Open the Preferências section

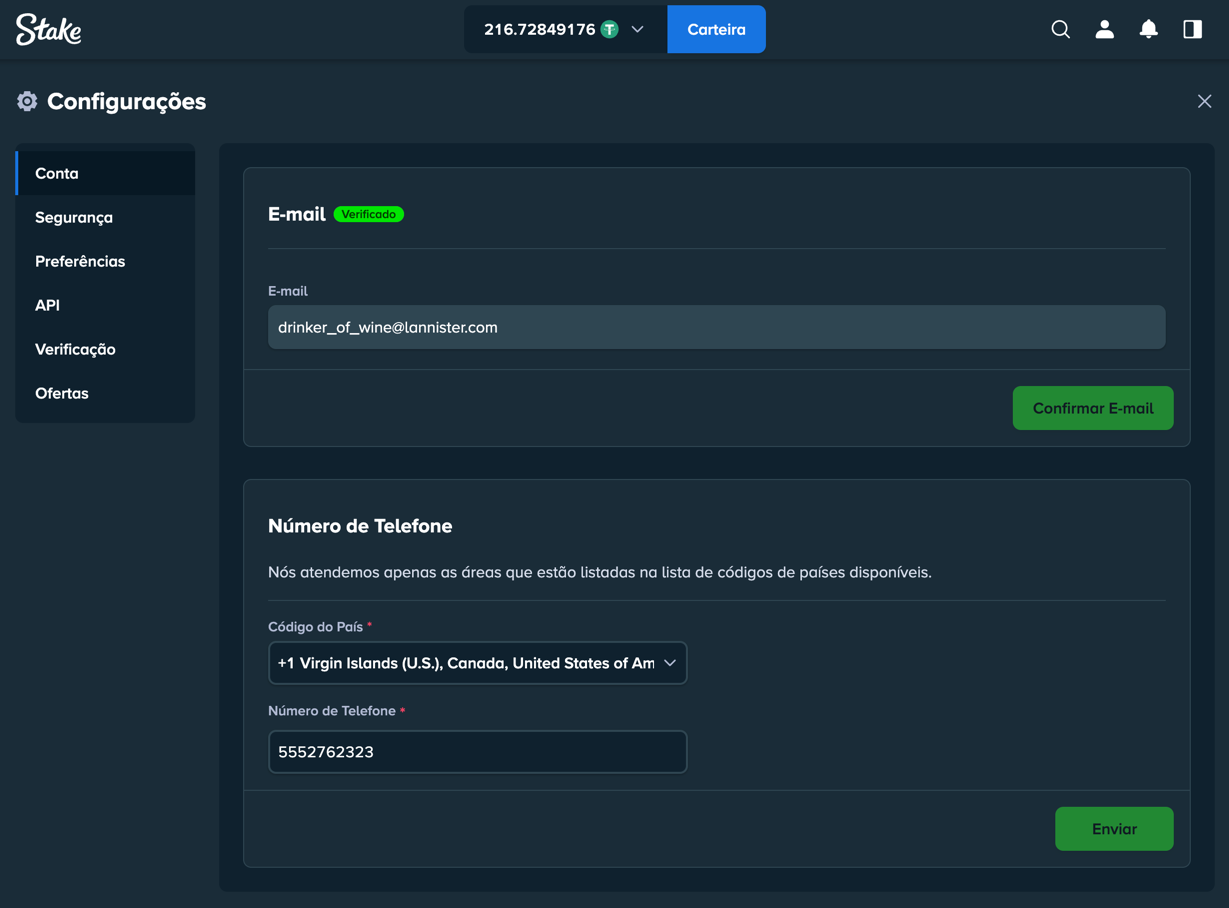tap(80, 261)
